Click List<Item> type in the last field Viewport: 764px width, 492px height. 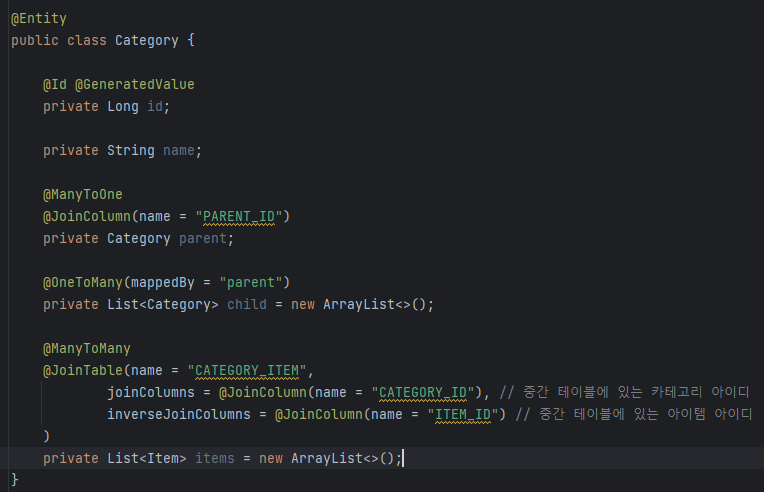[x=147, y=458]
